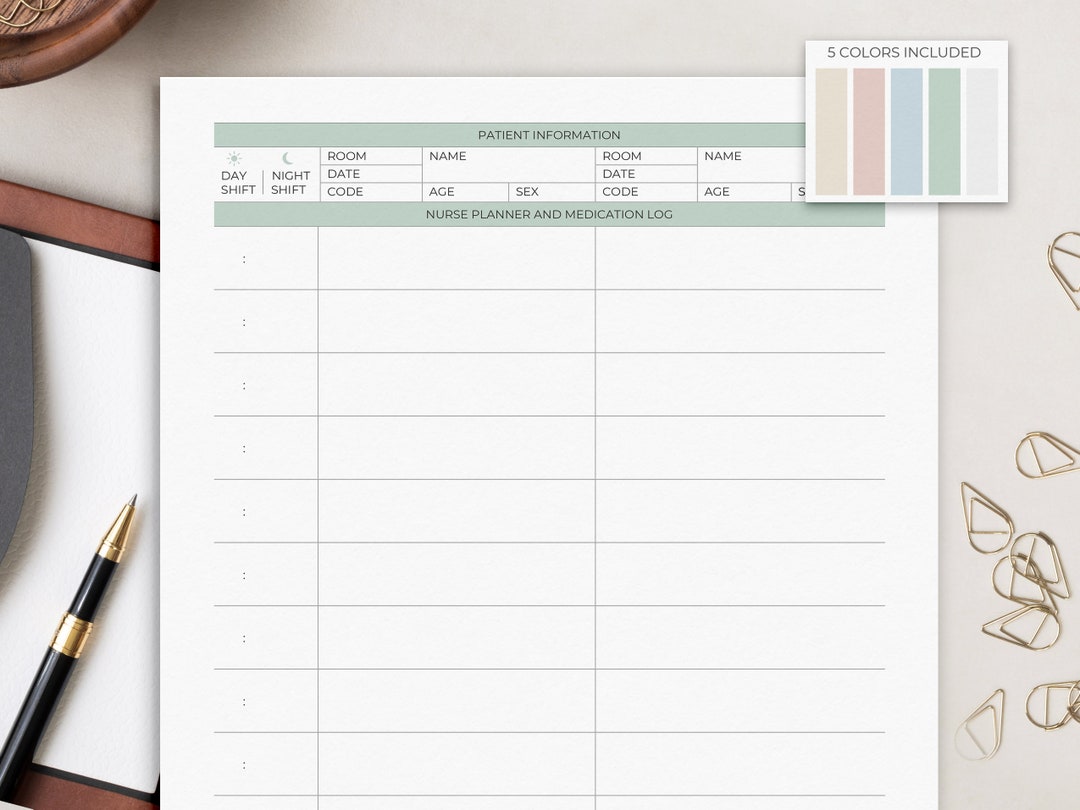1080x810 pixels.
Task: Click the second patient's AGE field
Action: (x=745, y=191)
